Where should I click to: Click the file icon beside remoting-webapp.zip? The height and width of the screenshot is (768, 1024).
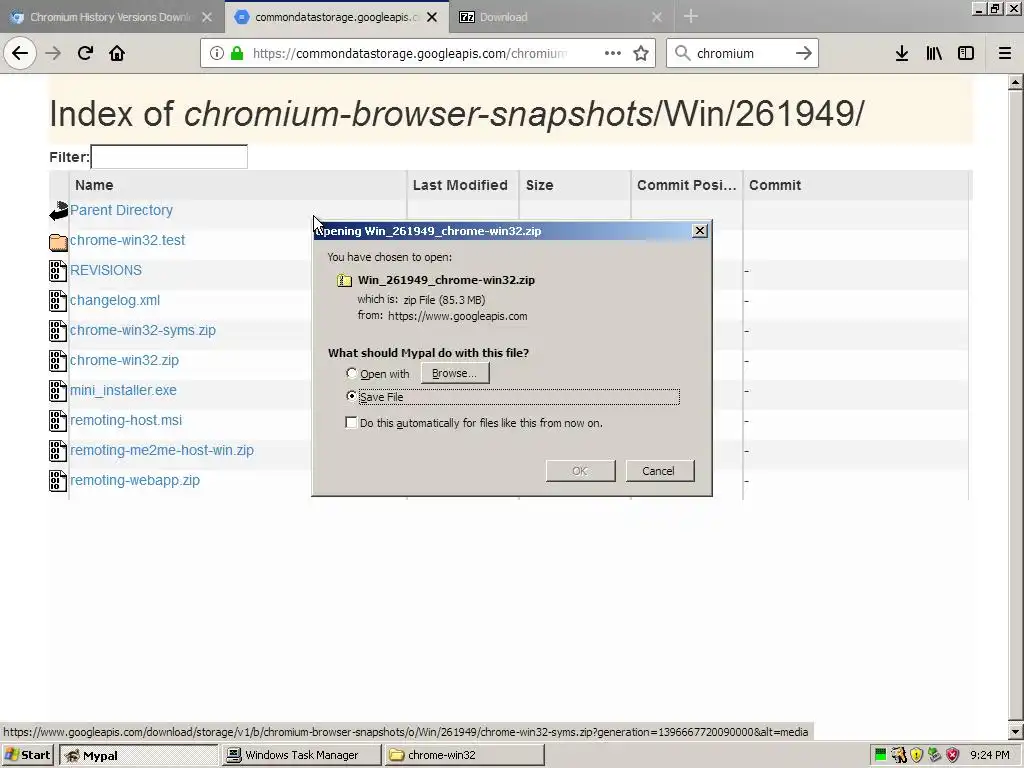tap(58, 481)
